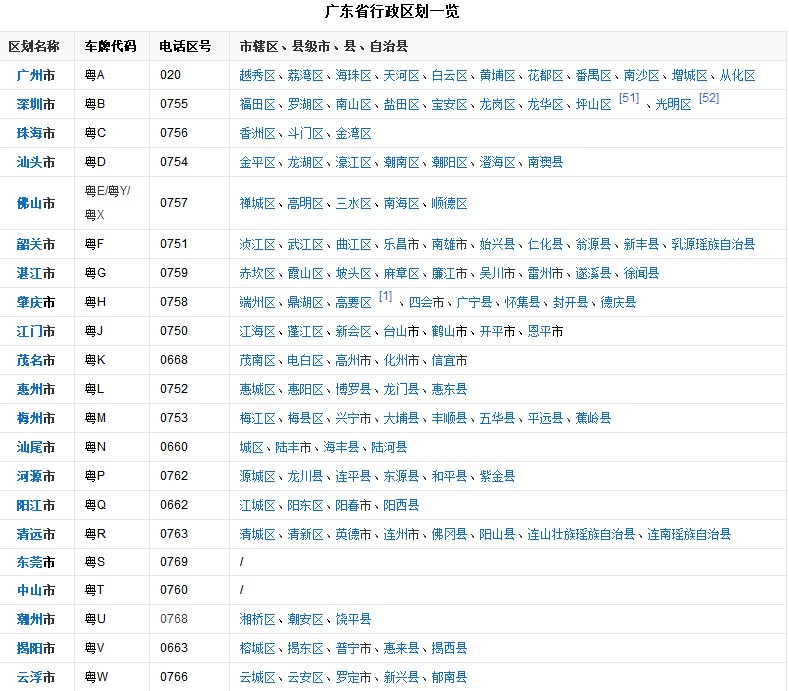Screen dimensions: 789x691
Task: Select the 粤E/粤Y/粤X plate code cell
Action: coord(112,203)
